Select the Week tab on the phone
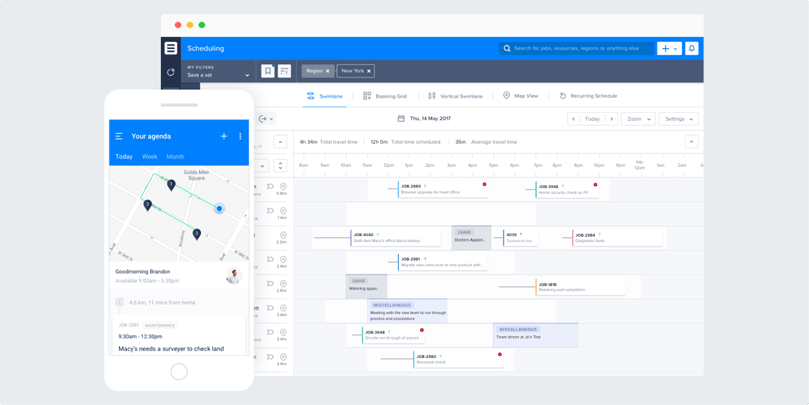This screenshot has width=809, height=405. coord(150,157)
